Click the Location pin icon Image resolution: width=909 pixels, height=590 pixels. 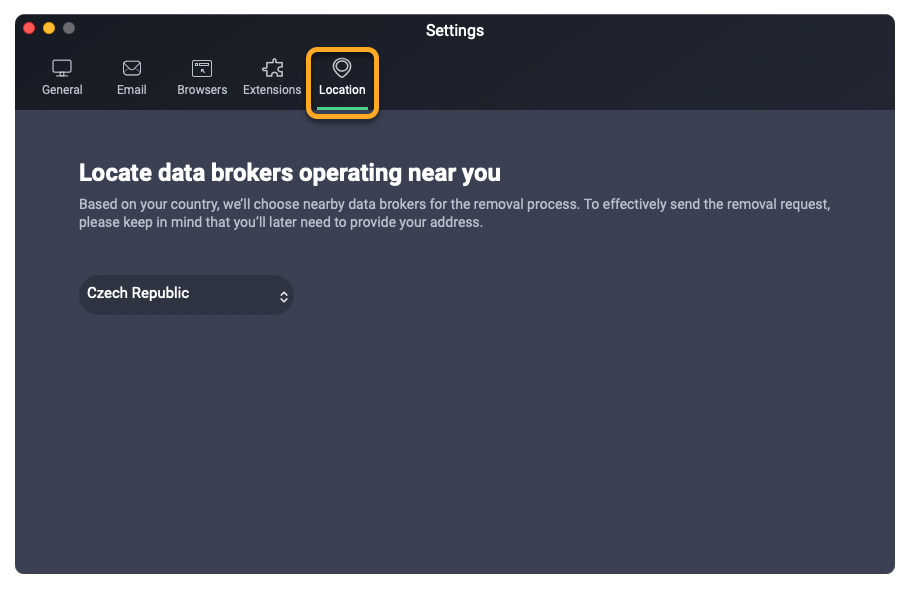tap(342, 67)
